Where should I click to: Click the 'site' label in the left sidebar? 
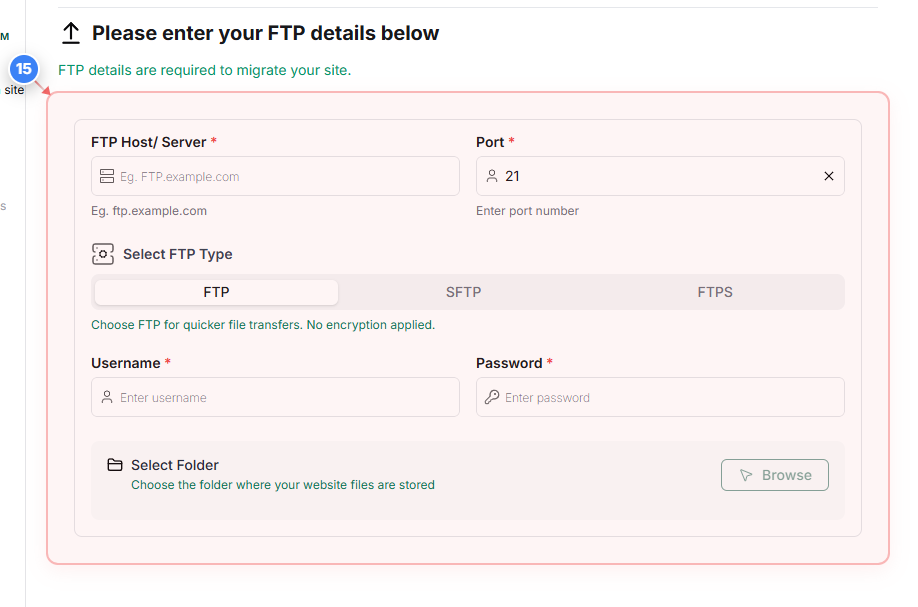[13, 89]
